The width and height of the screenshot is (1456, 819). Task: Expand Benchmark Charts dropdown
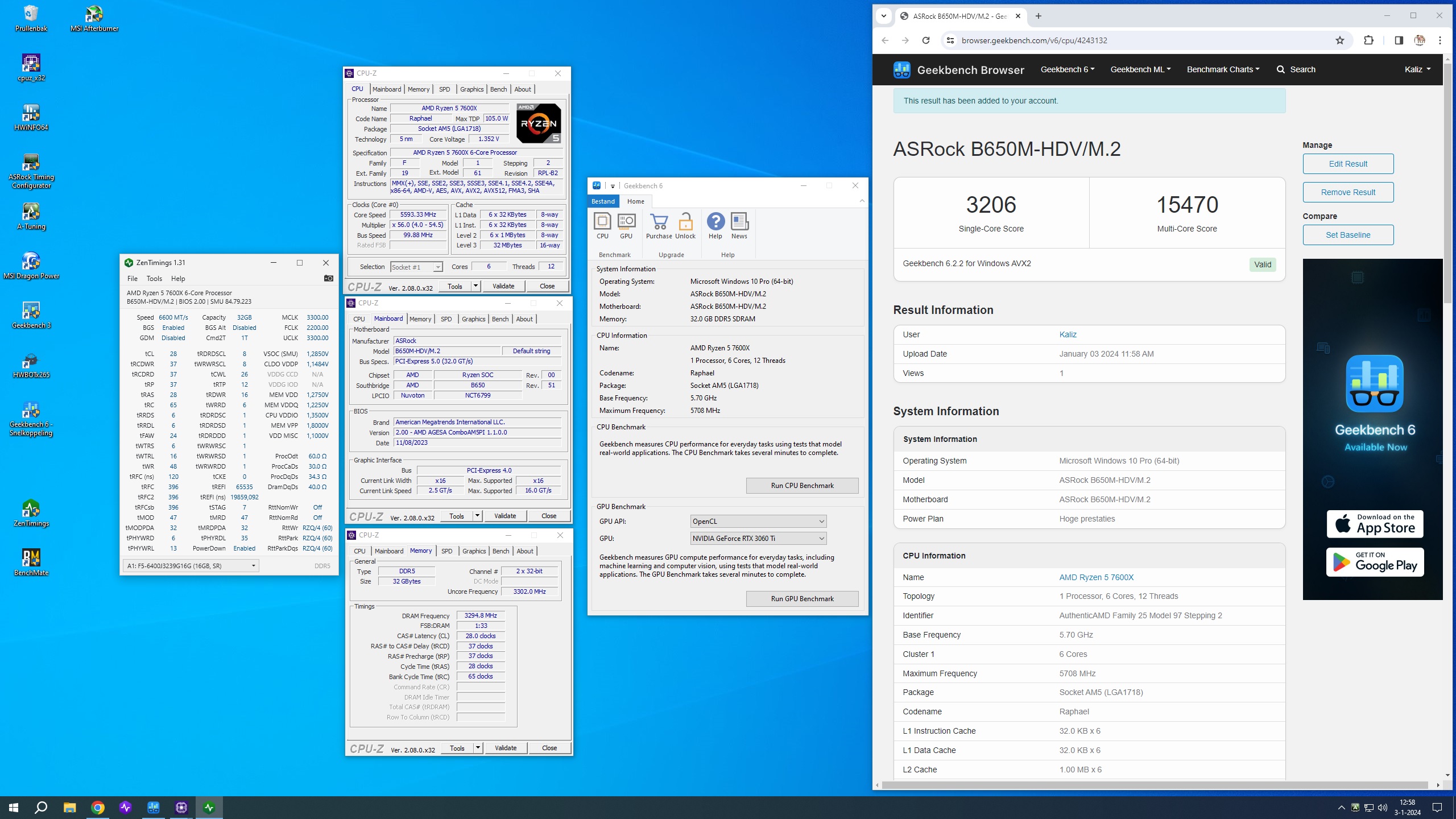[1223, 69]
